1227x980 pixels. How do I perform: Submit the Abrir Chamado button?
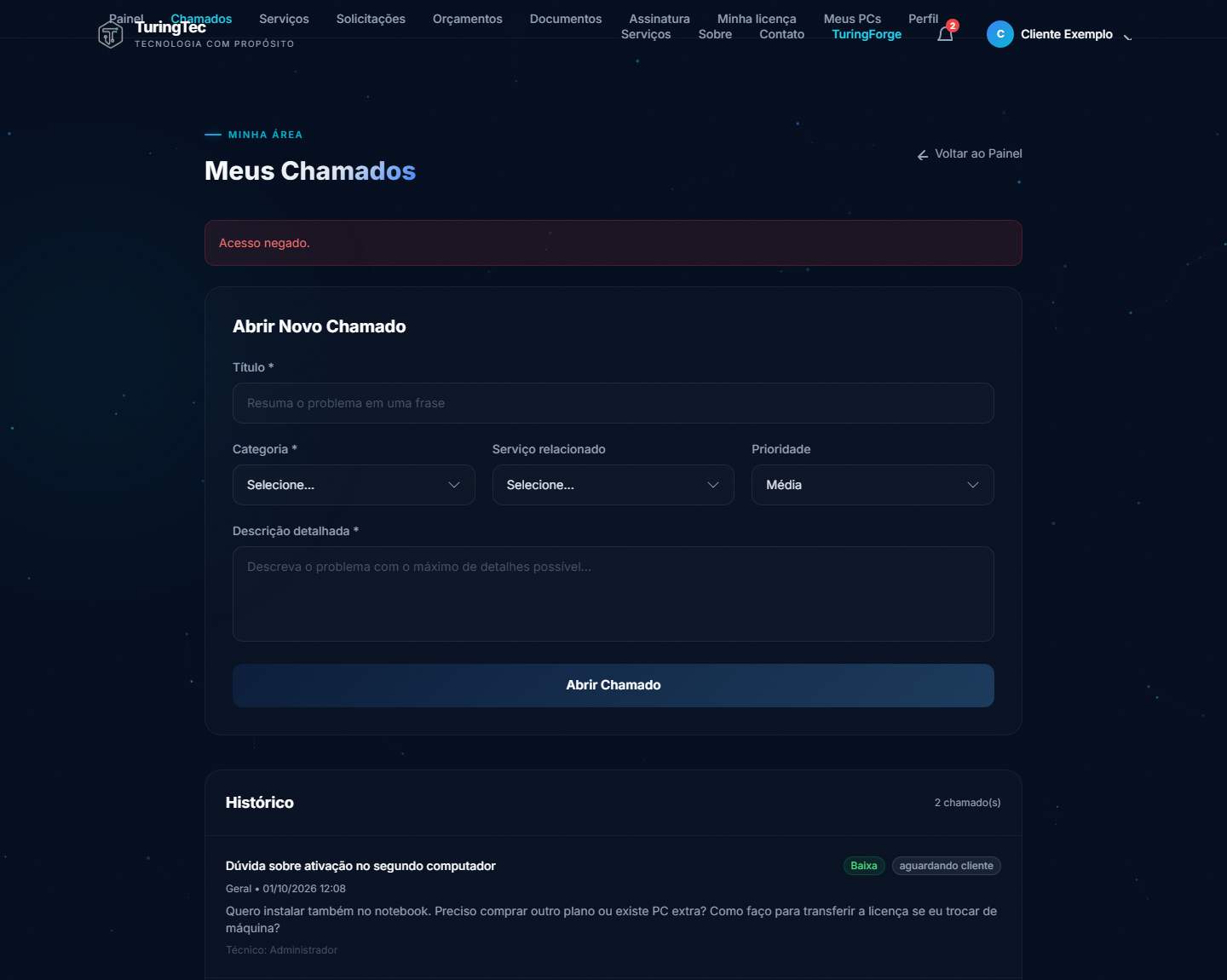(613, 685)
